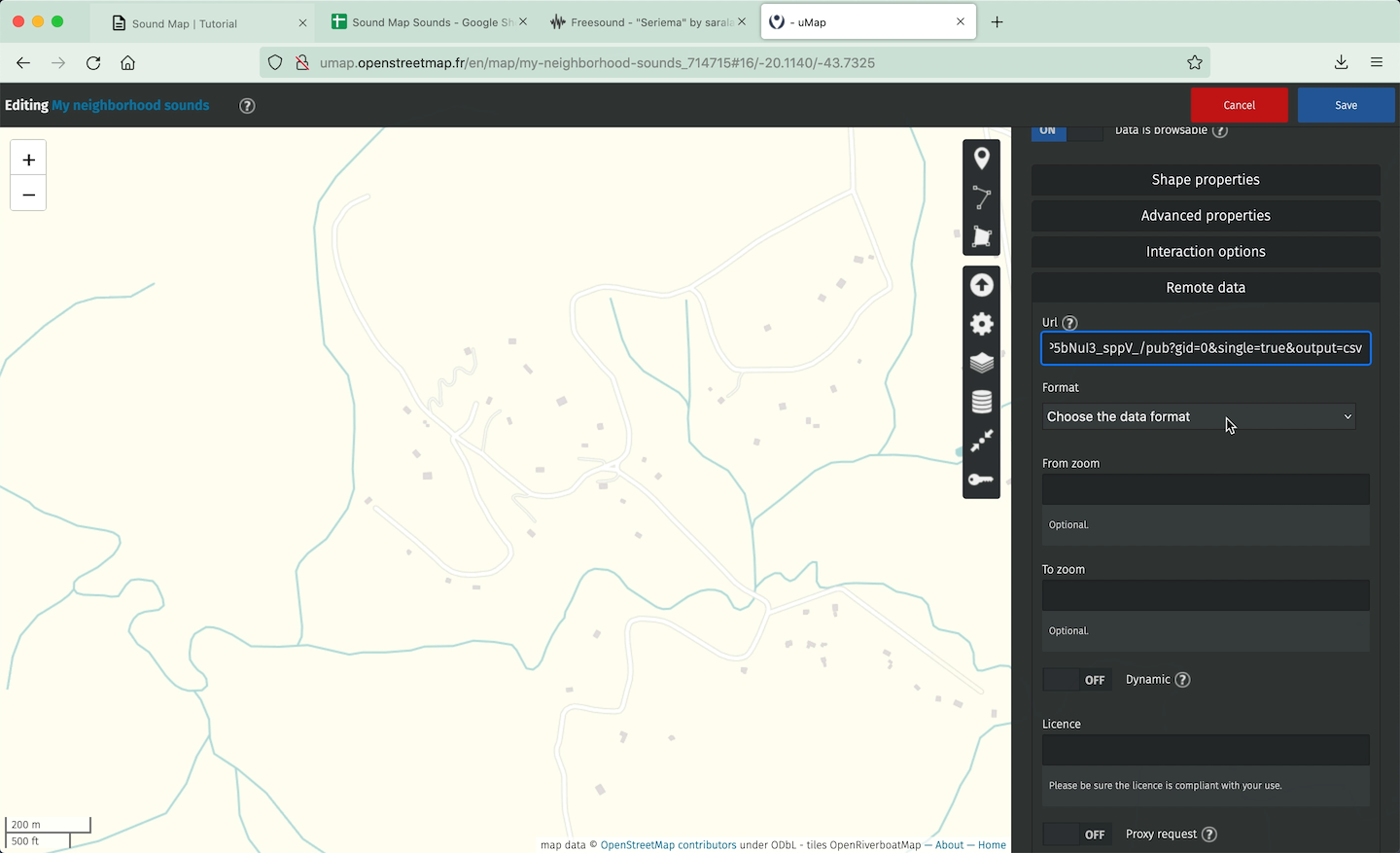The height and width of the screenshot is (853, 1400).
Task: Select the draw polyline tool
Action: (981, 198)
